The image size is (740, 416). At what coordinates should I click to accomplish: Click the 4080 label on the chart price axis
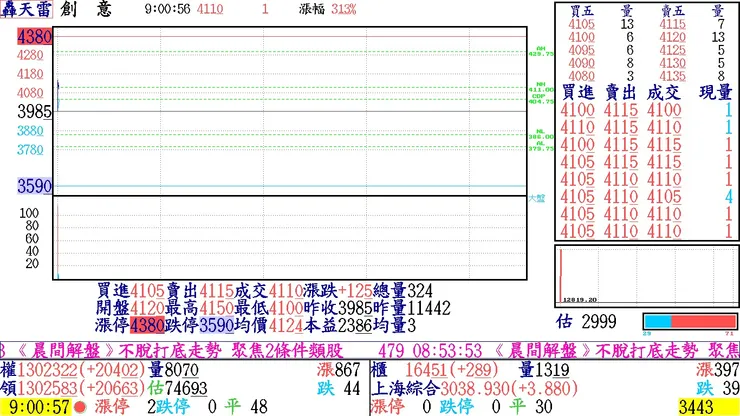pyautogui.click(x=30, y=93)
